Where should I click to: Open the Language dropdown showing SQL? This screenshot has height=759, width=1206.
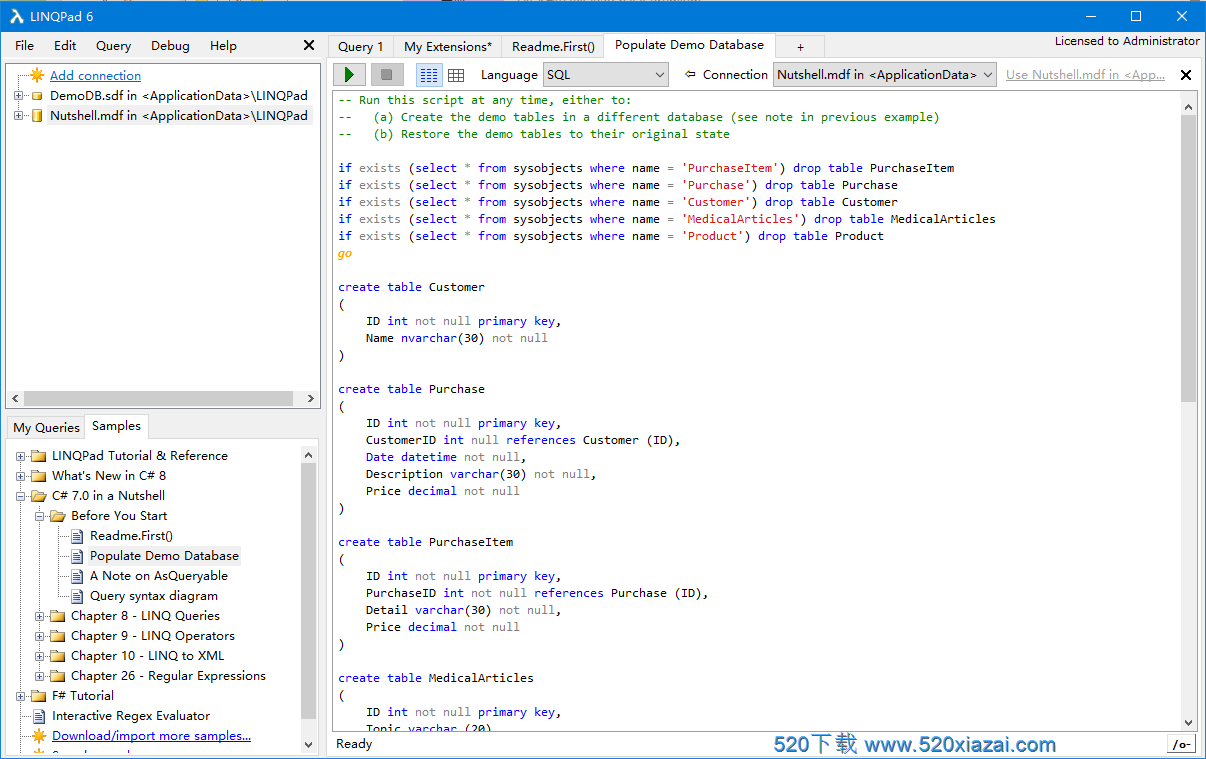pos(606,75)
